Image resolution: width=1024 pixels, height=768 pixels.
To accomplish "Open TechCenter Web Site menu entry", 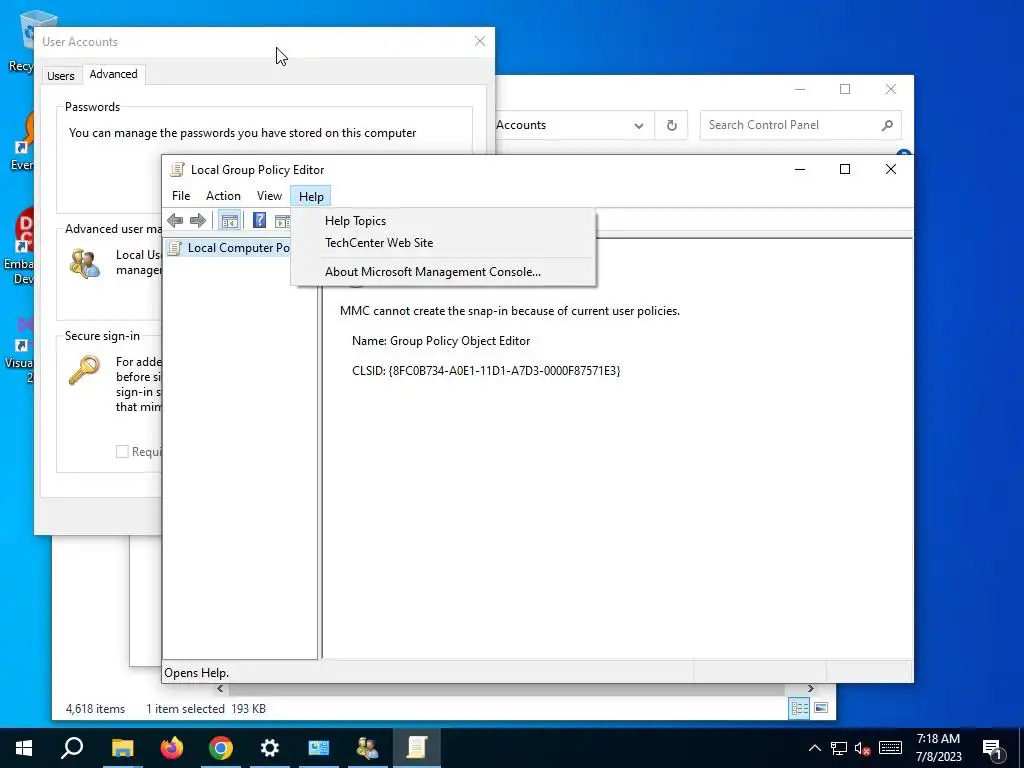I will coord(379,243).
